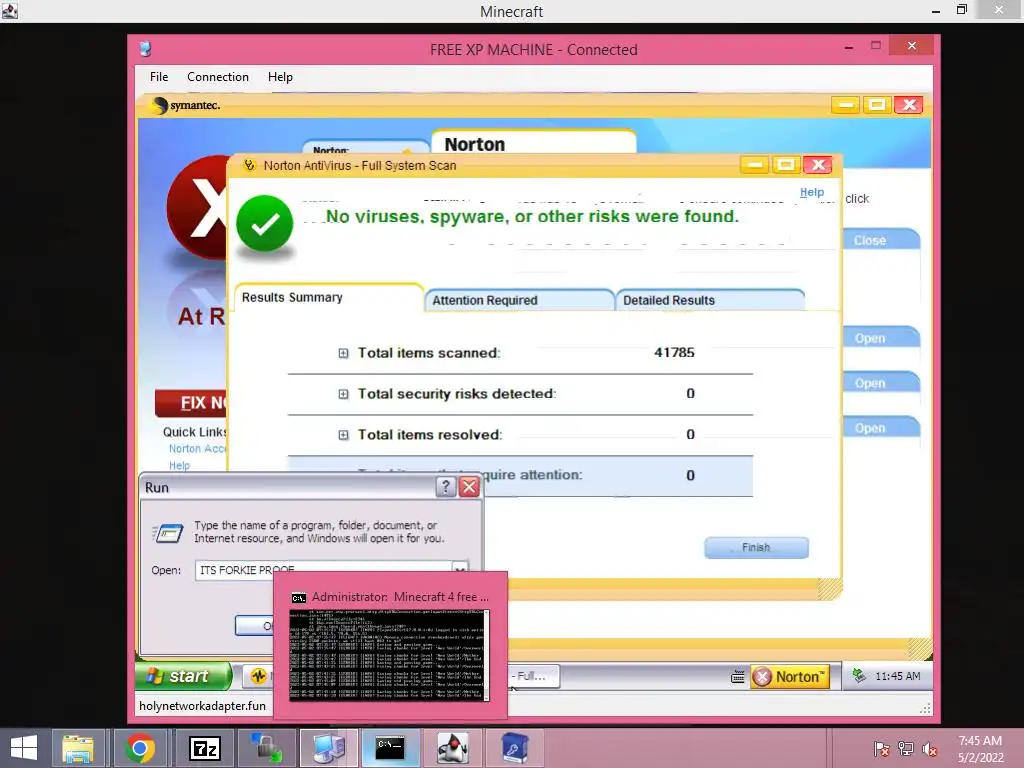This screenshot has height=768, width=1024.
Task: Click the Norton tab in main window
Action: click(534, 143)
